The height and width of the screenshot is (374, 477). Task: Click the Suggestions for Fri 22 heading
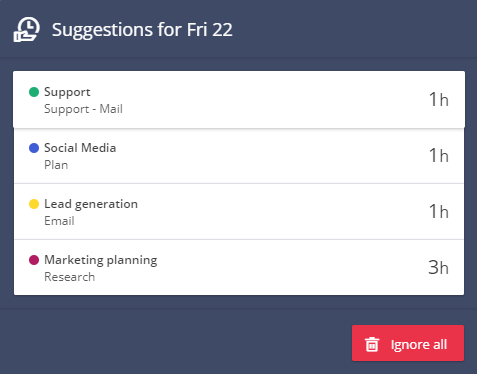(x=142, y=30)
